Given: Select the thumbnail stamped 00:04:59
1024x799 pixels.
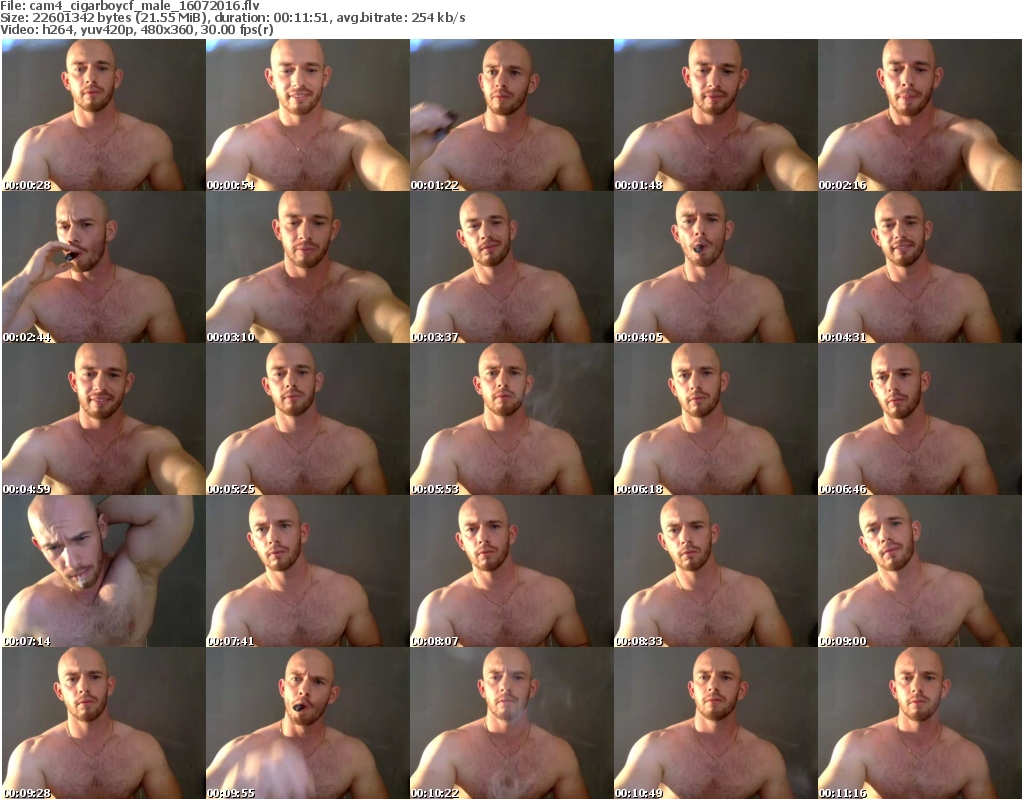Looking at the screenshot, I should click(x=104, y=419).
